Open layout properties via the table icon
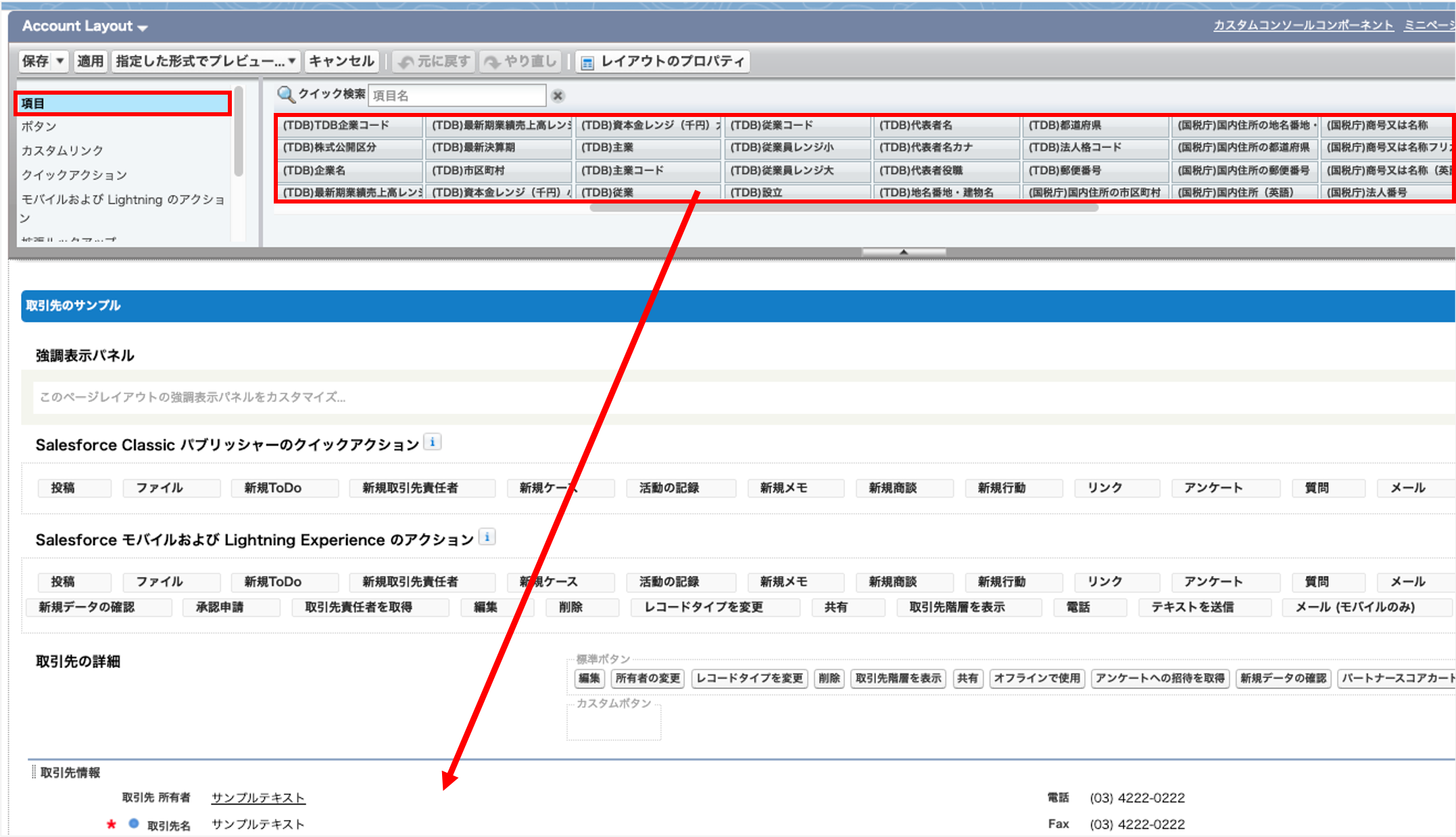Viewport: 1456px width, 837px height. pos(587,62)
